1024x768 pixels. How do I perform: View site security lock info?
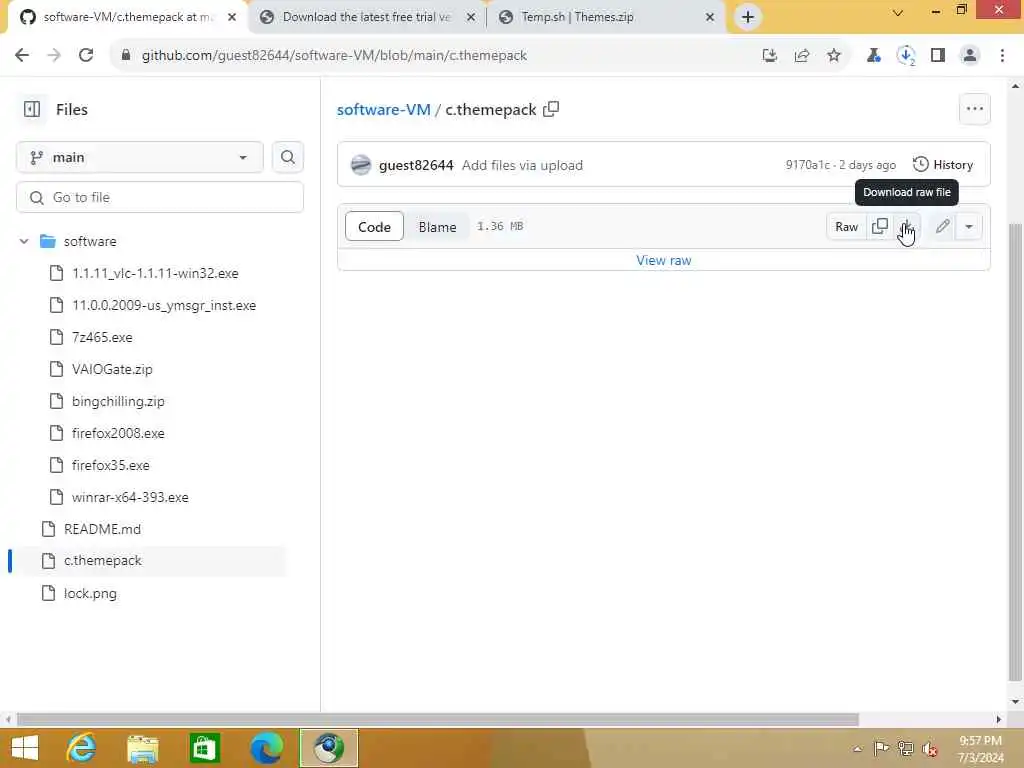click(x=126, y=56)
